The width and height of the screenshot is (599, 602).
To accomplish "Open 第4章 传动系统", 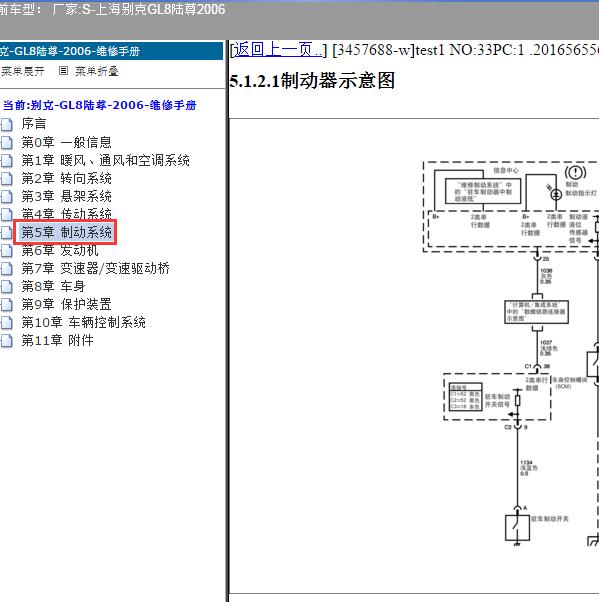I will tap(66, 213).
